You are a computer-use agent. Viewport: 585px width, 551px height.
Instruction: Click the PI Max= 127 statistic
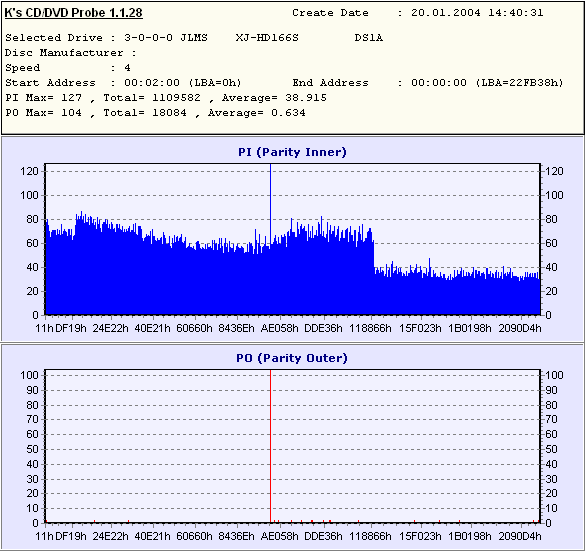(x=43, y=98)
